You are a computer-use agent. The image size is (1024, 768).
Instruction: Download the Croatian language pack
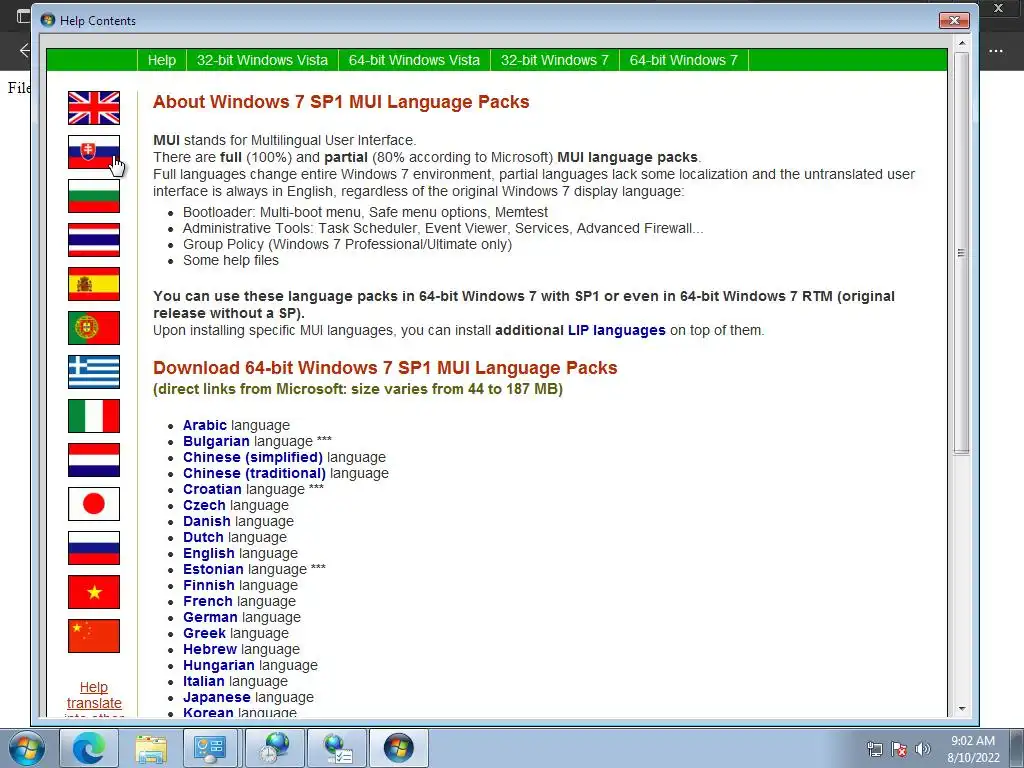coord(212,489)
